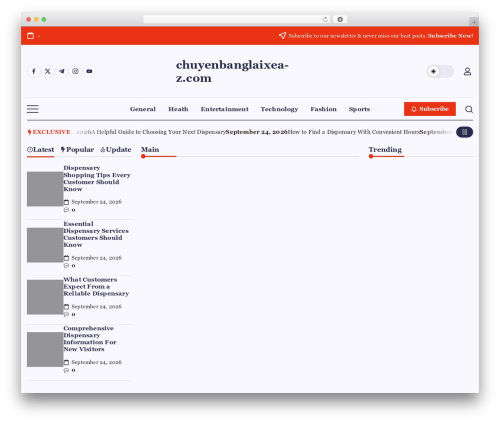Open the Technology menu item

pyautogui.click(x=279, y=109)
